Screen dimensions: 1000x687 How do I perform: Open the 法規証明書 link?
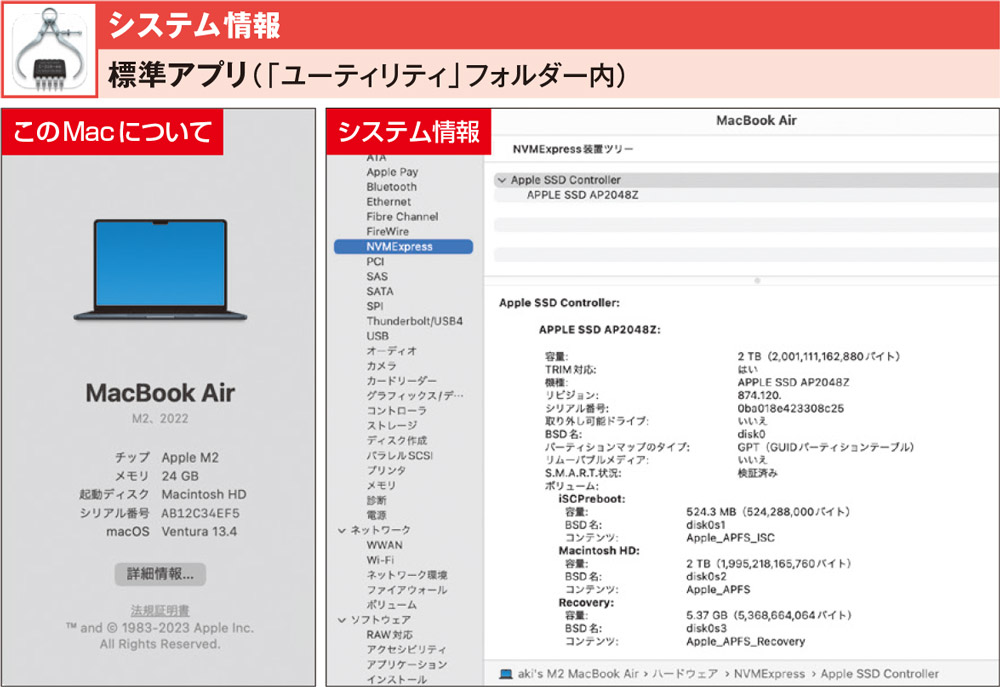pyautogui.click(x=161, y=609)
